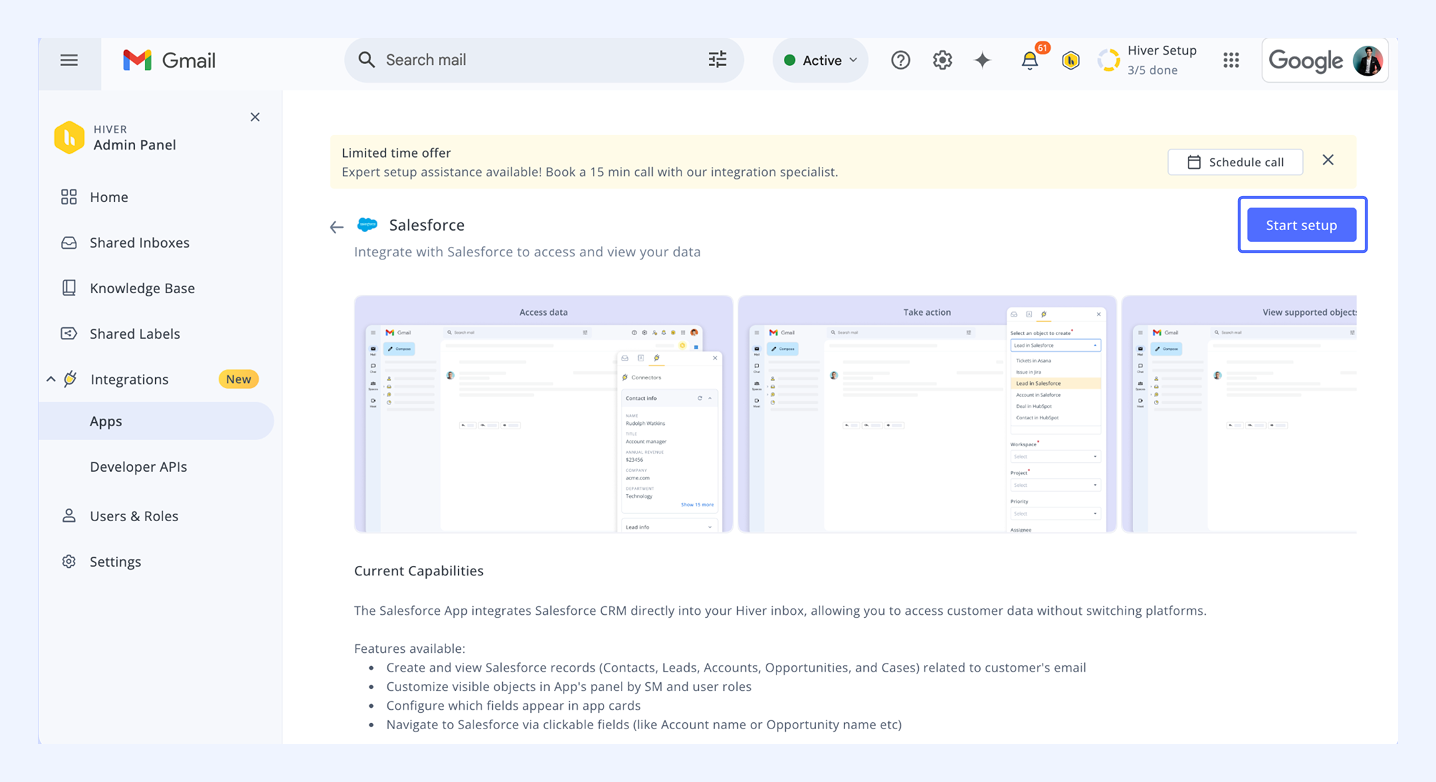Open Hiver notifications bell
Viewport: 1436px width, 782px height.
click(1030, 60)
